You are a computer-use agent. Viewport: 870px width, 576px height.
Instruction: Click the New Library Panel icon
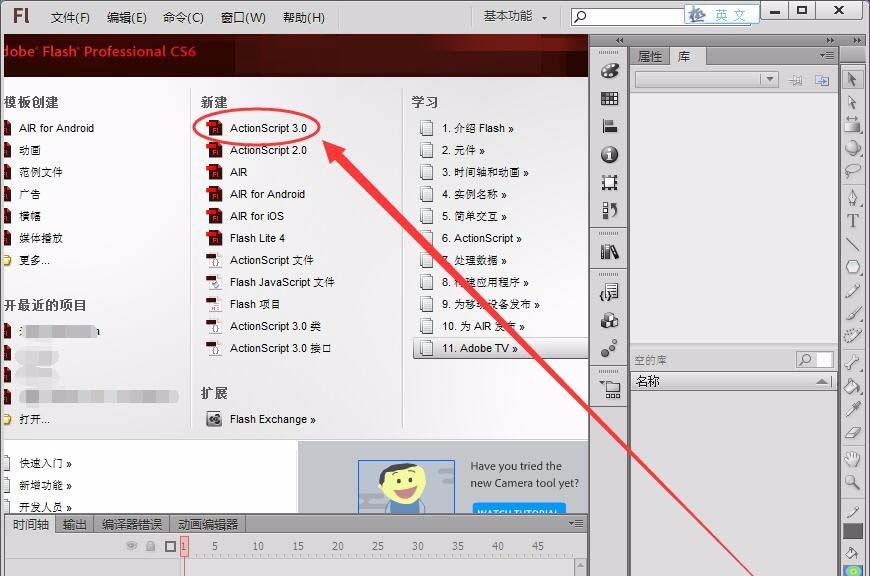tap(822, 80)
